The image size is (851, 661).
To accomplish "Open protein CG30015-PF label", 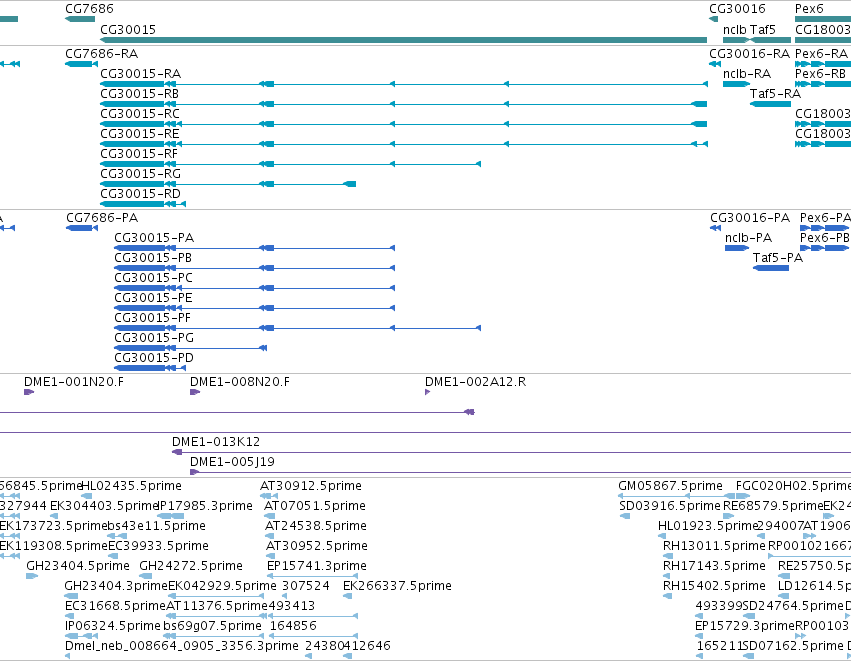I will 153,319.
